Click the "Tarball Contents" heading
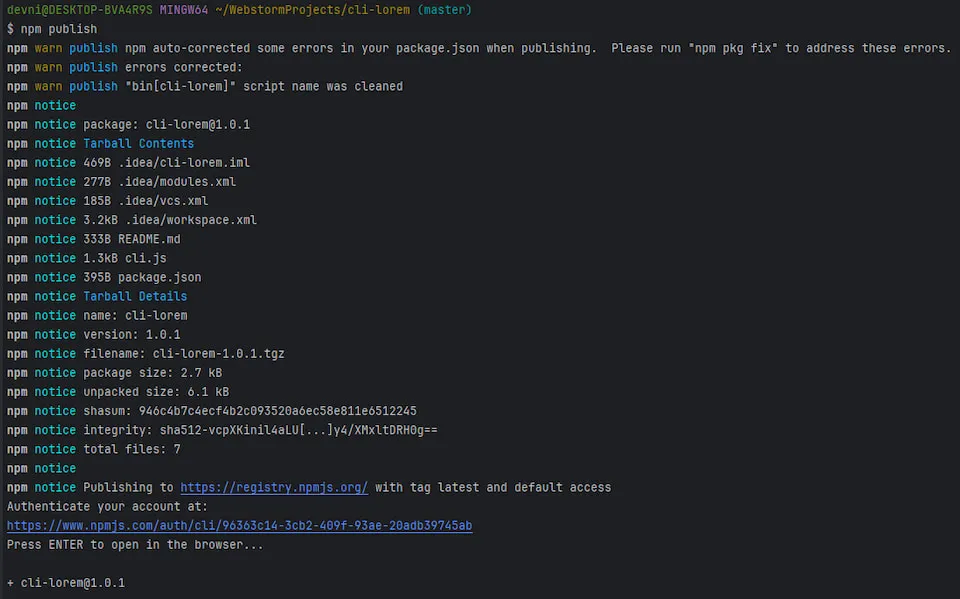 (x=138, y=143)
